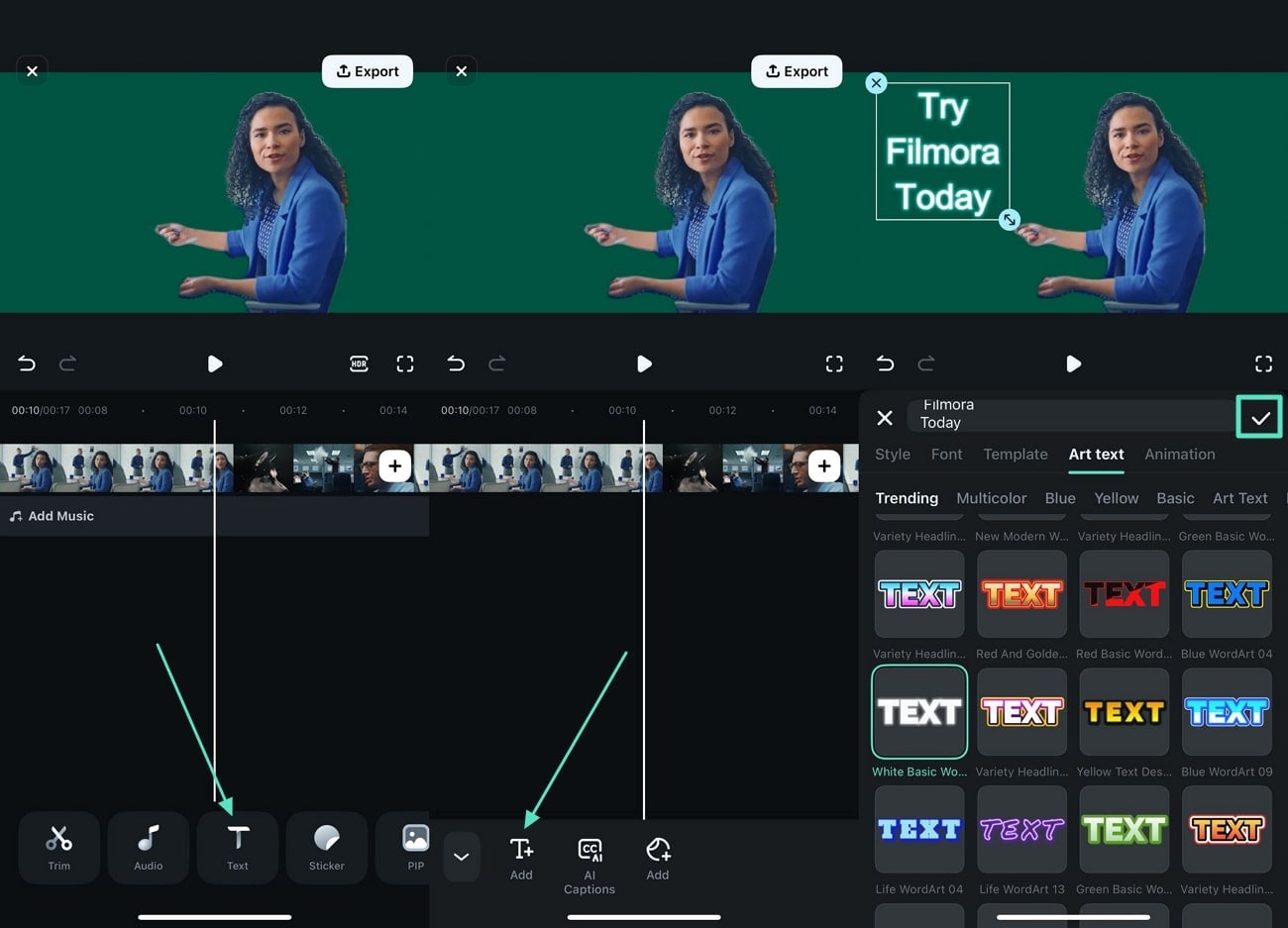Choose the Life WordArt 13 preset
Image resolution: width=1288 pixels, height=928 pixels.
point(1021,830)
